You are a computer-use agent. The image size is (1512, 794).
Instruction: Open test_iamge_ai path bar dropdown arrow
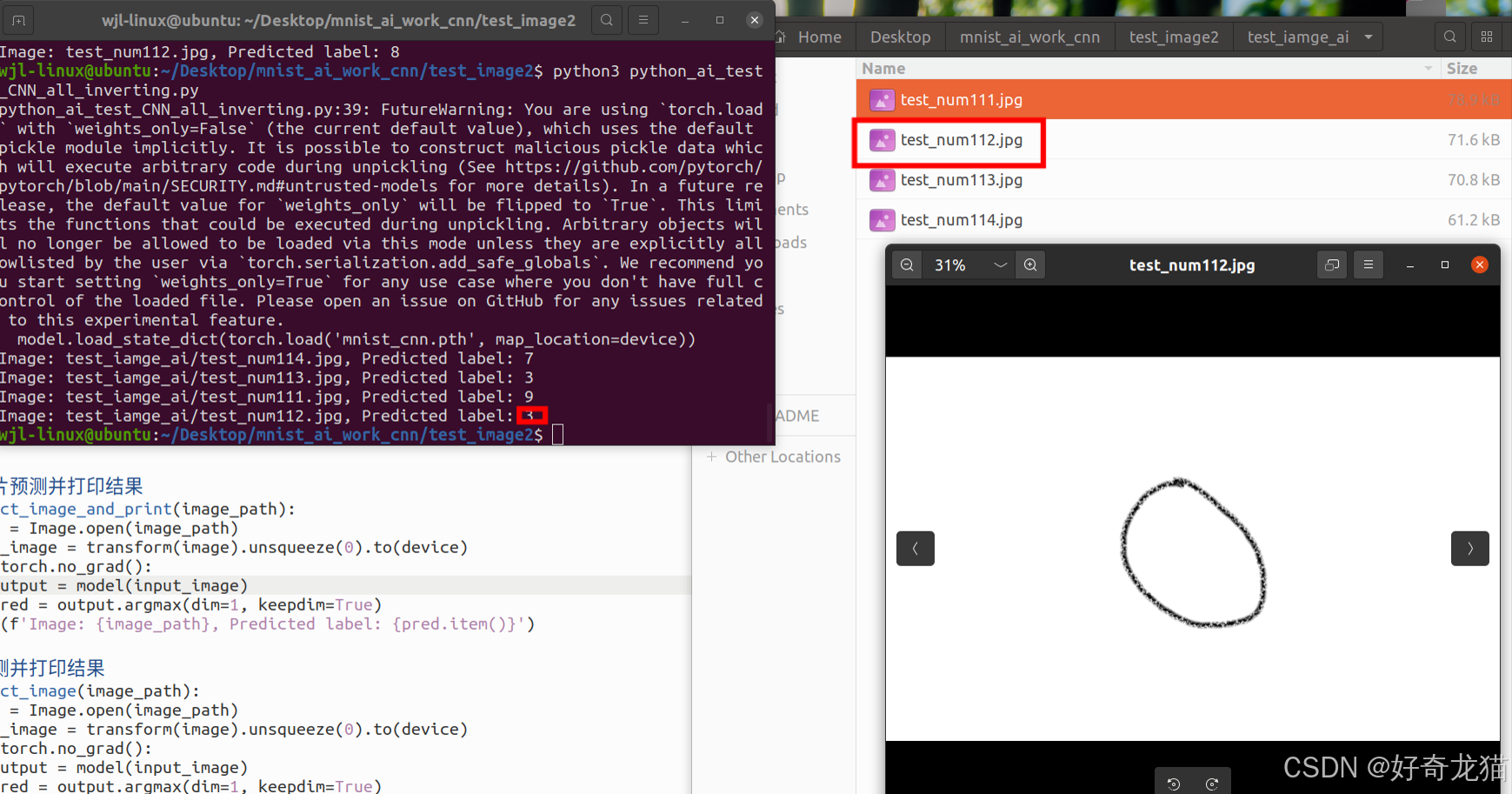[x=1369, y=37]
